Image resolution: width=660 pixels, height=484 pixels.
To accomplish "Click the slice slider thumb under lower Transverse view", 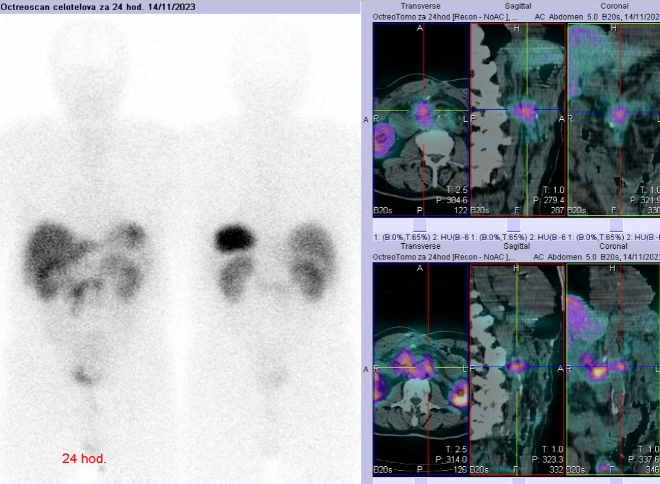I will pyautogui.click(x=421, y=481).
